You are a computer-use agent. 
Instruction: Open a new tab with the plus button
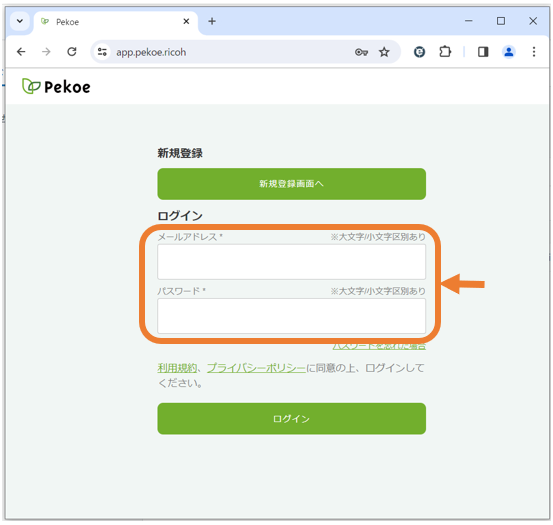[x=212, y=22]
